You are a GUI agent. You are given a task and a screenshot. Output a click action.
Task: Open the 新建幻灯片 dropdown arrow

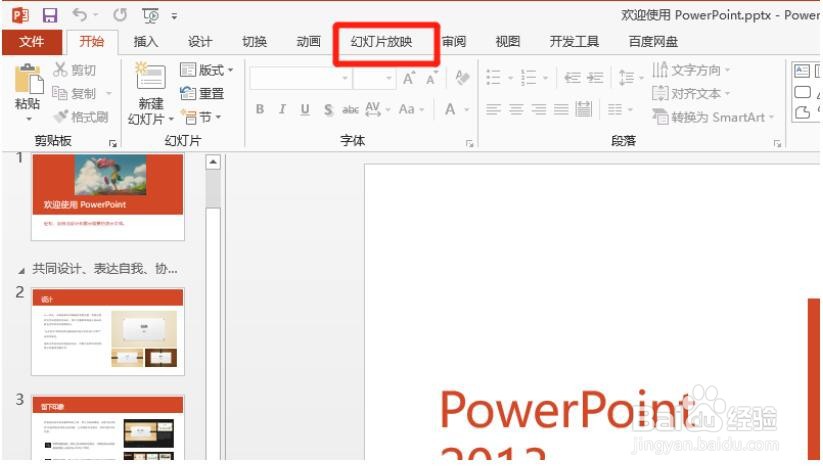coord(171,120)
